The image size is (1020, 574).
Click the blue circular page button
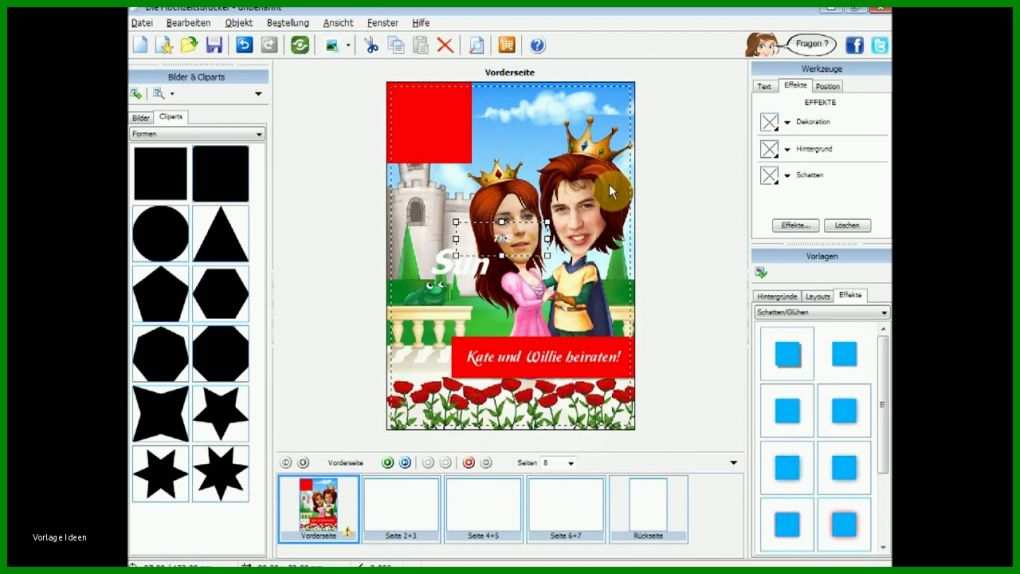pyautogui.click(x=405, y=463)
